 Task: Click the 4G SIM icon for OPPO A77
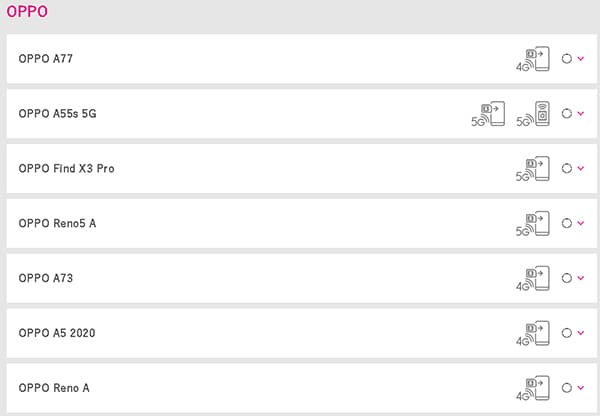click(533, 59)
